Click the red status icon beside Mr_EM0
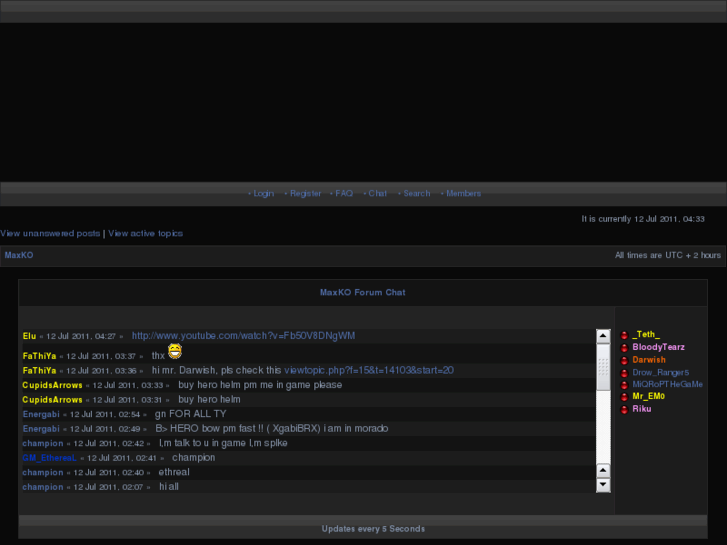727x545 pixels. (x=624, y=397)
